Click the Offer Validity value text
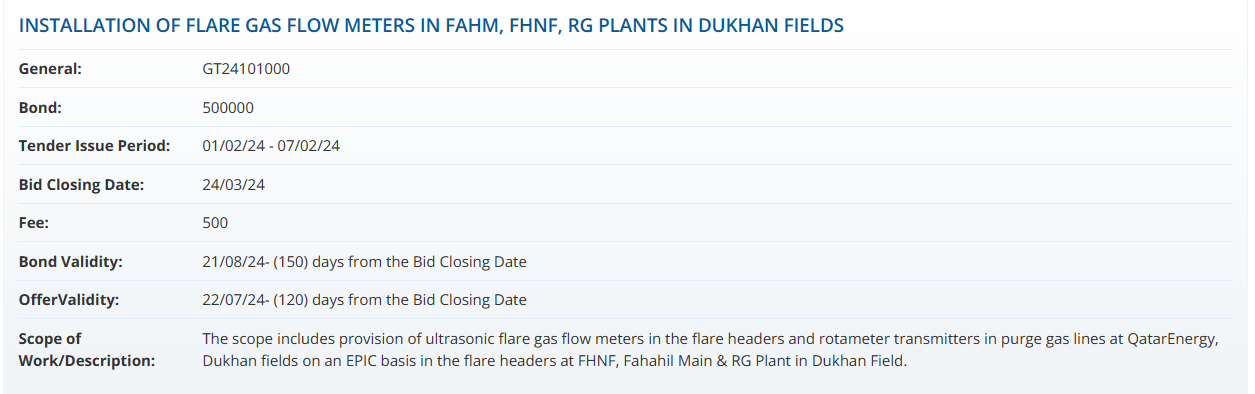 (364, 300)
